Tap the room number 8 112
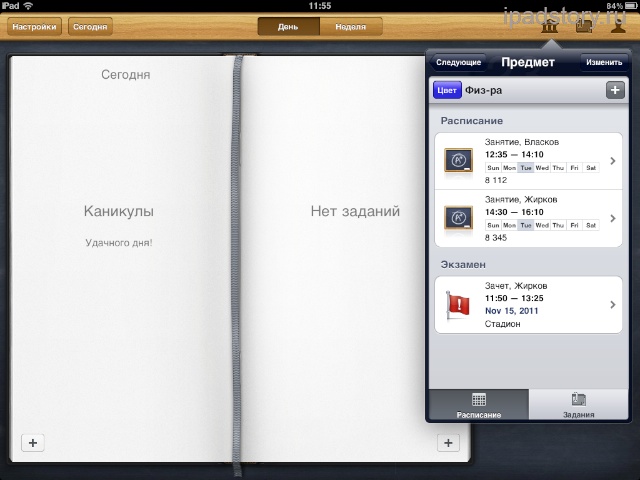Viewport: 640px width, 480px height. [496, 180]
